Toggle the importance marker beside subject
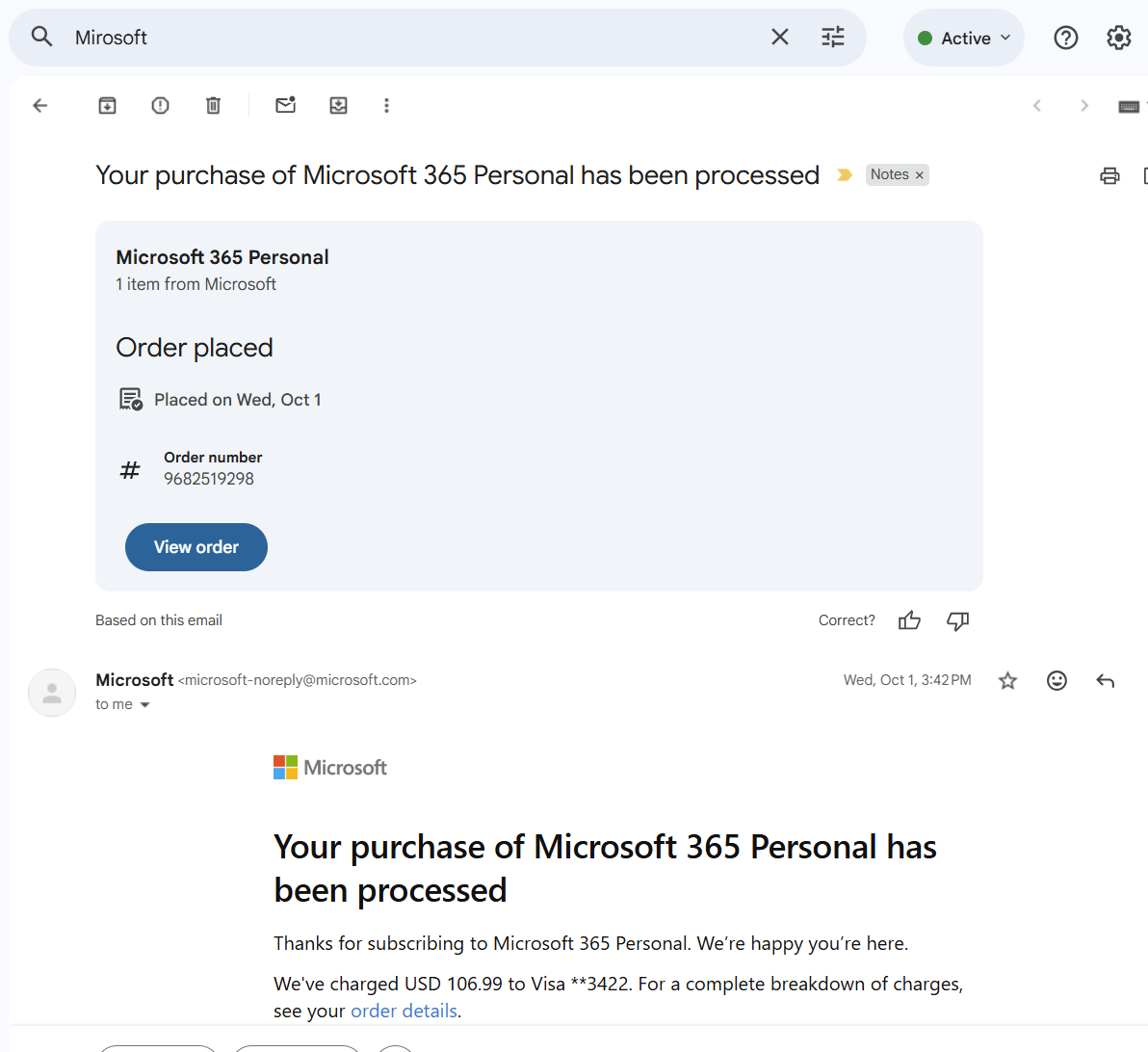Viewport: 1148px width, 1052px height. 845,175
